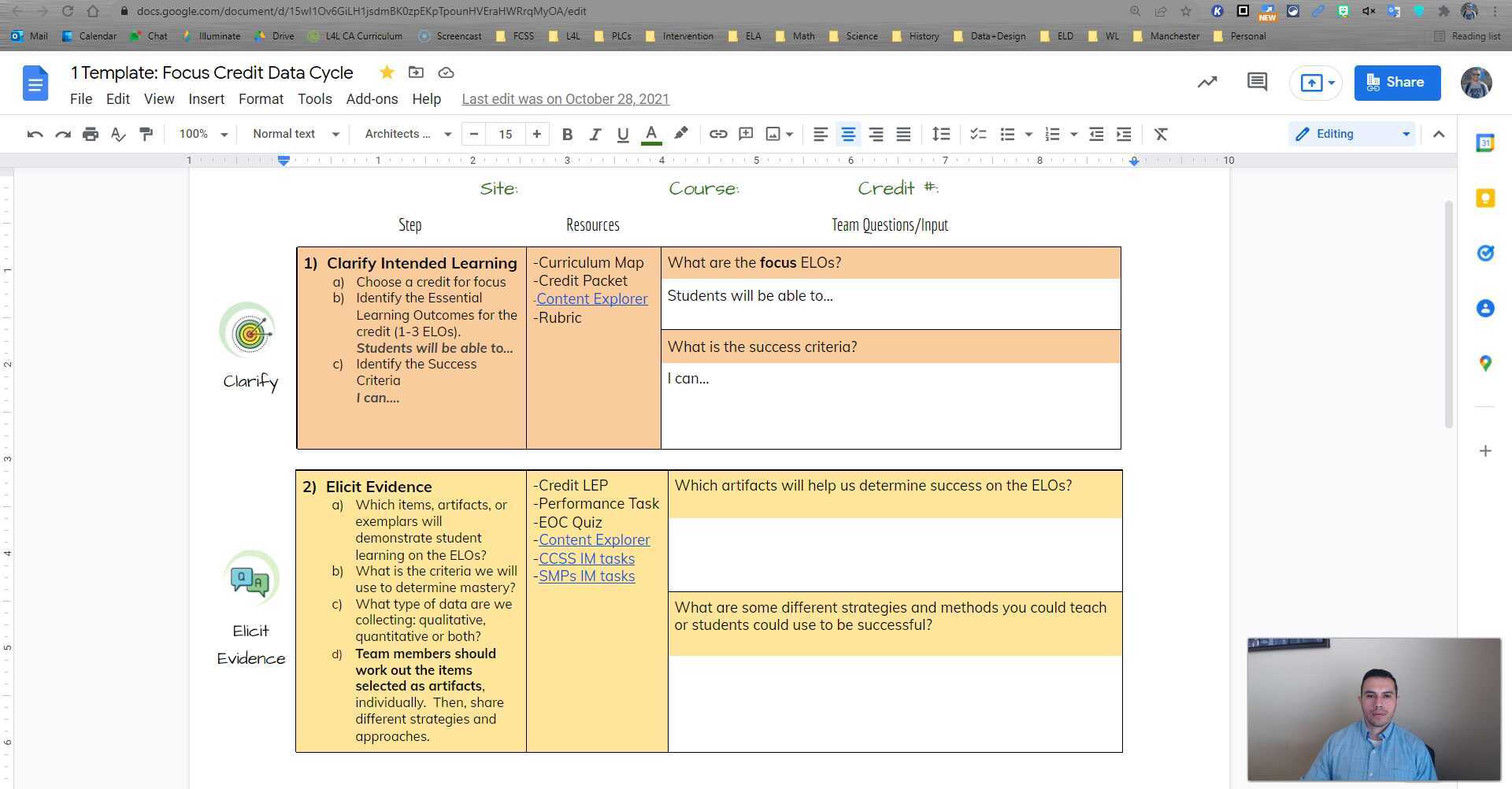Click the Undo arrow icon
Screen dimensions: 1512x789
click(35, 135)
